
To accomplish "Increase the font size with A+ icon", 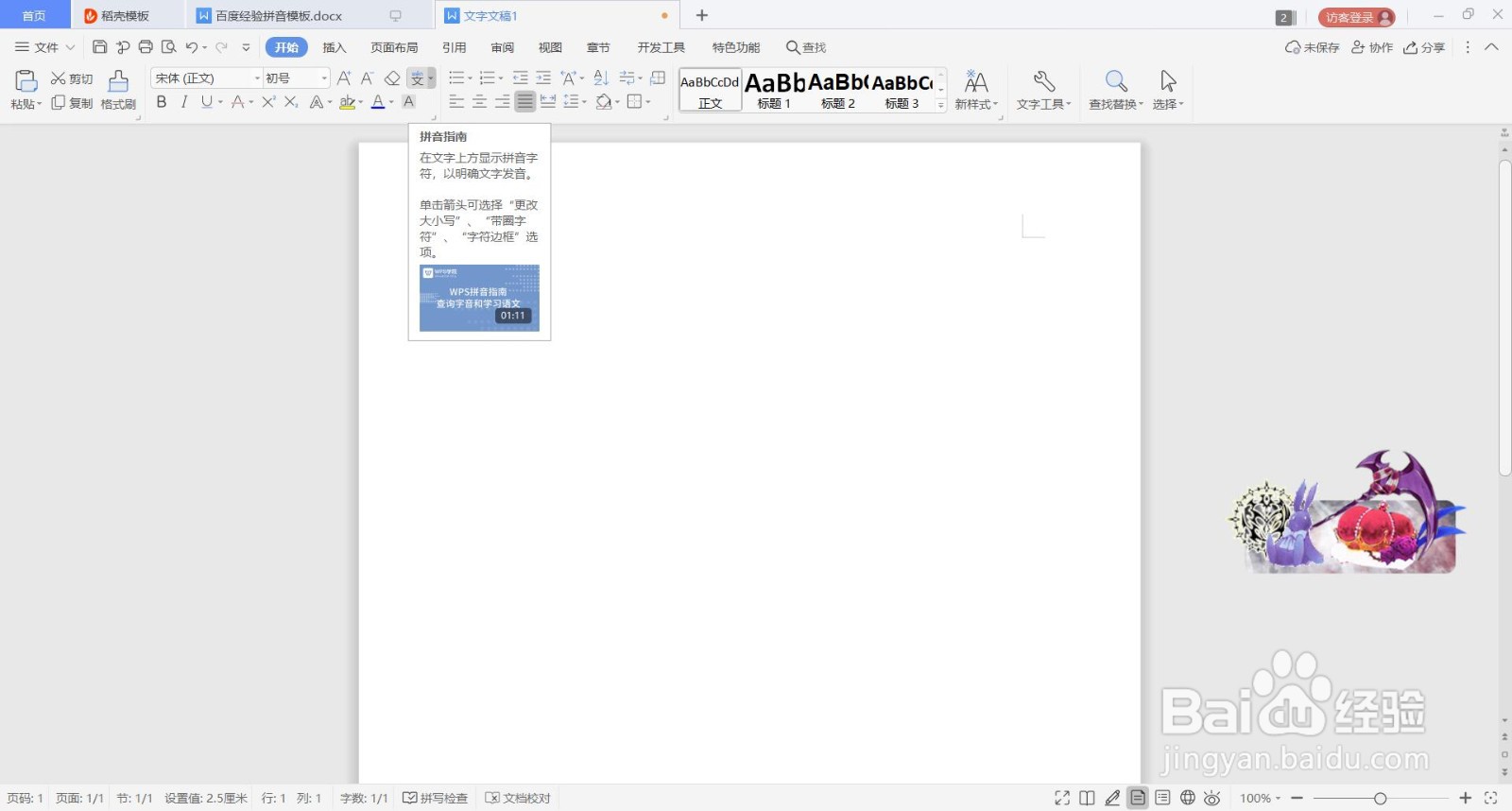I will click(344, 78).
